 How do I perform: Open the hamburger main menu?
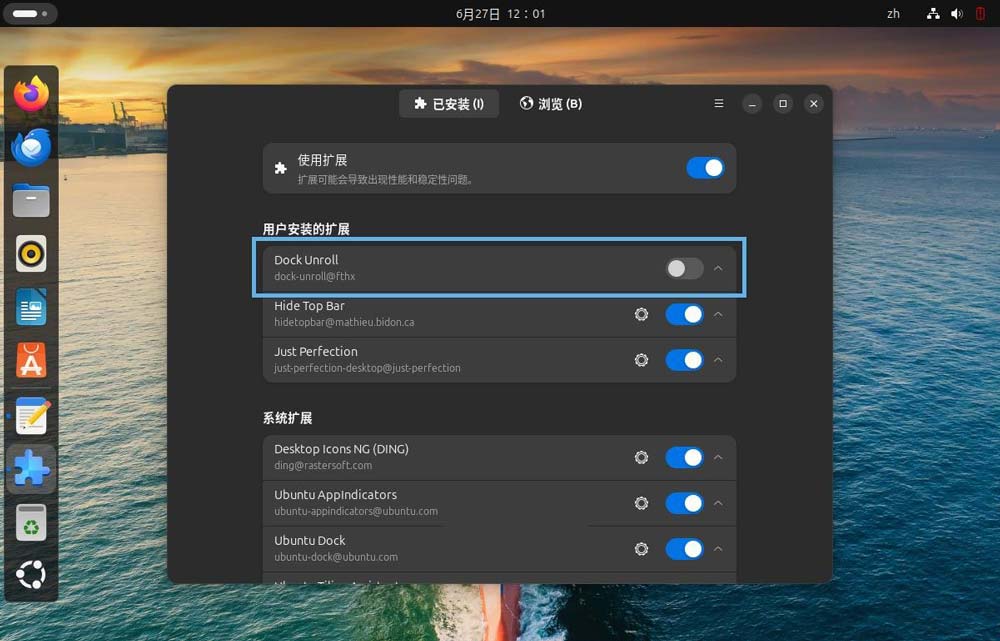point(719,104)
